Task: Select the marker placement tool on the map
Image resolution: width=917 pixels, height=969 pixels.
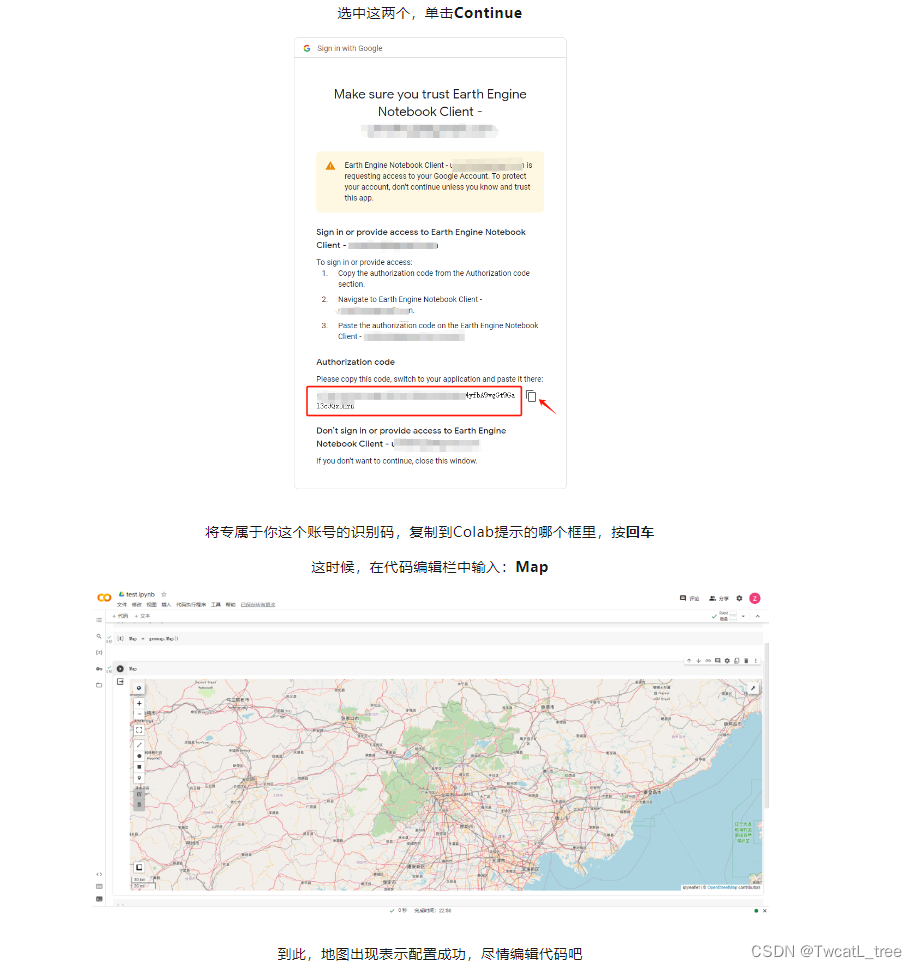Action: click(139, 778)
